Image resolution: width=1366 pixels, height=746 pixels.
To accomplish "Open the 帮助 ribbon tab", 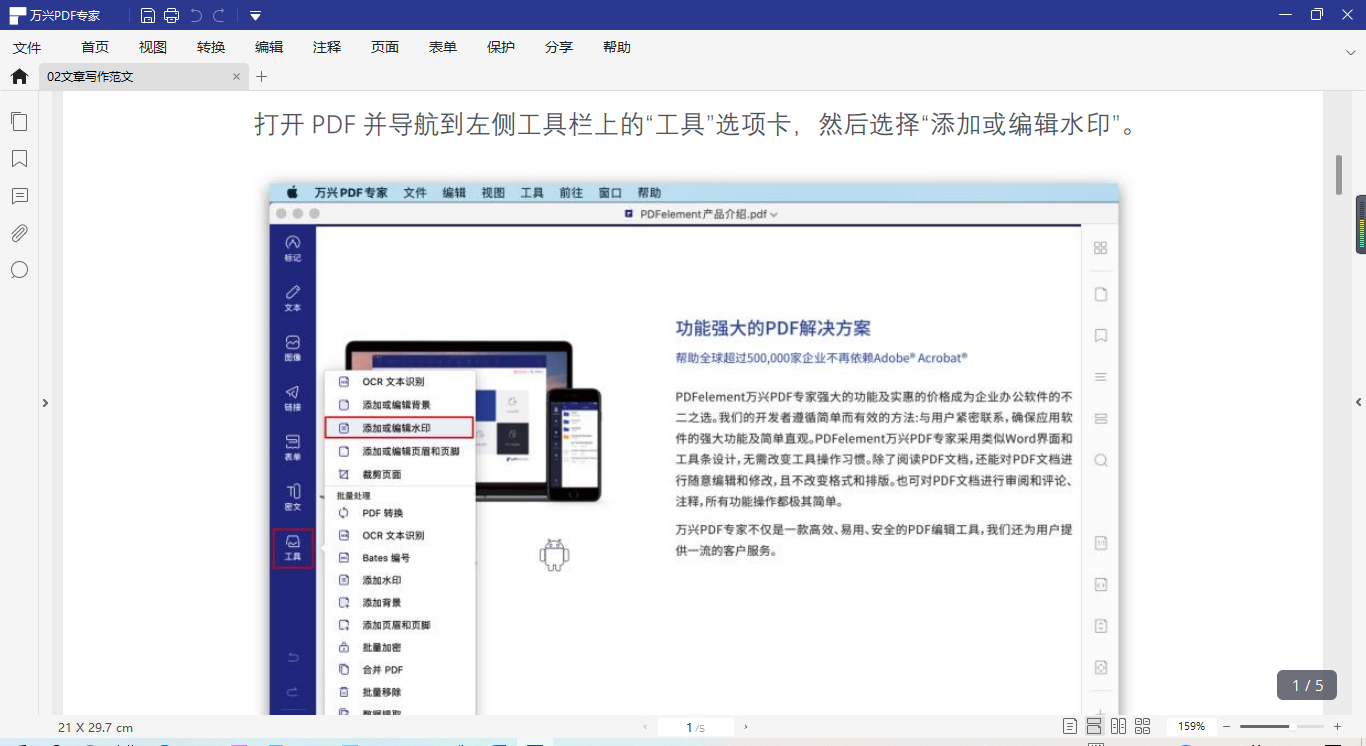I will 617,47.
